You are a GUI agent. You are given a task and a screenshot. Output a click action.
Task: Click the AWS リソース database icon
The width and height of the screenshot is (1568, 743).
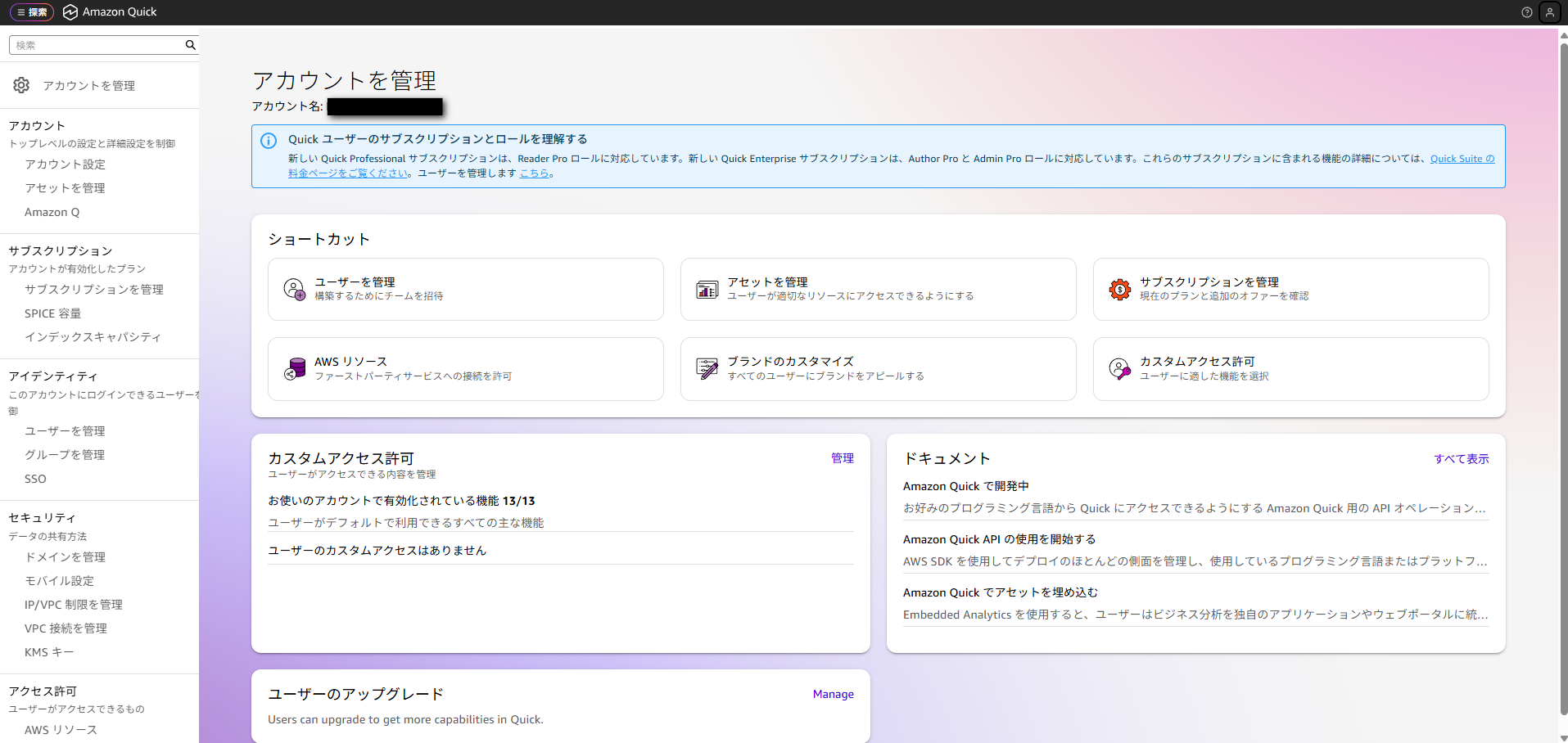coord(294,369)
